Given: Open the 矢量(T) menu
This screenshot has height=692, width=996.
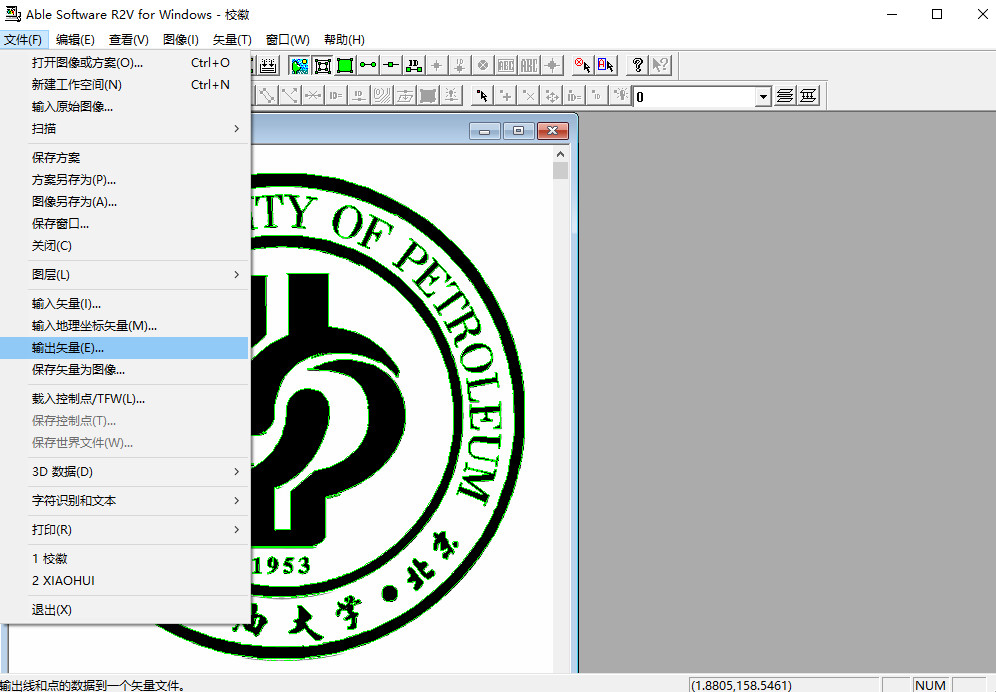Looking at the screenshot, I should coord(232,39).
